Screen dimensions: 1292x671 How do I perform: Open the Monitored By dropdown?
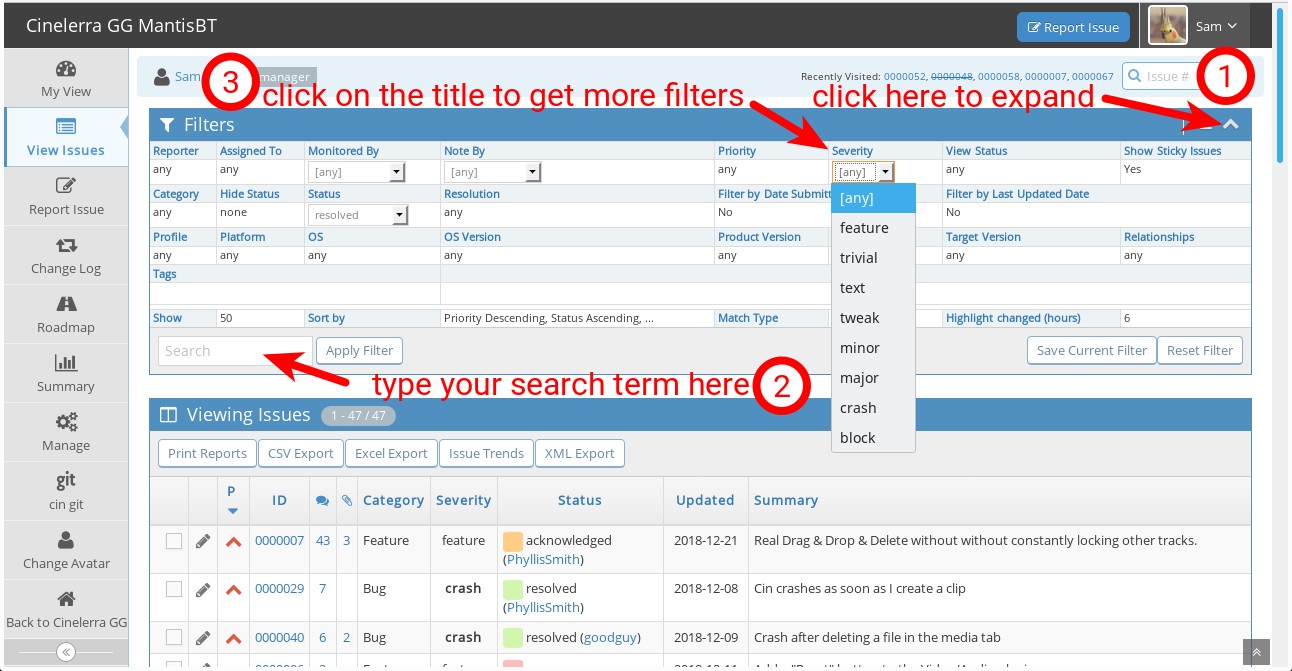point(356,172)
